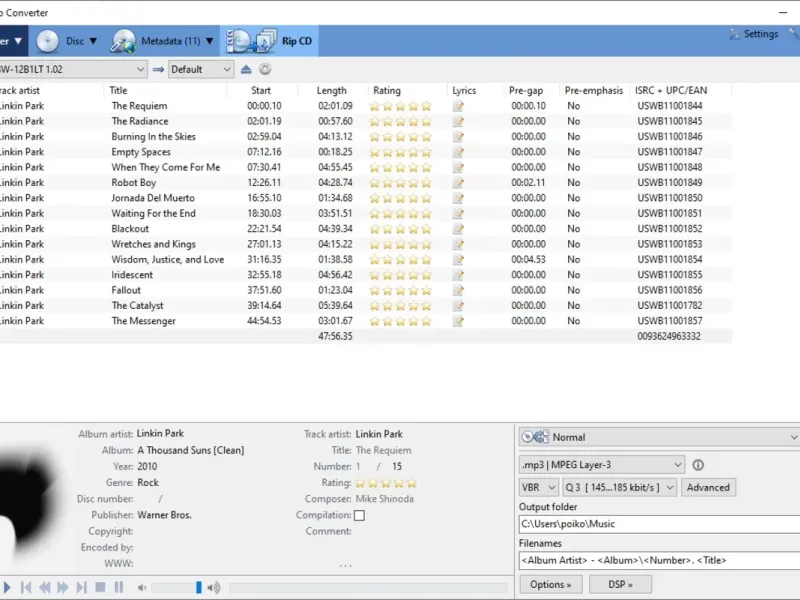Fast forward the current track

63,588
